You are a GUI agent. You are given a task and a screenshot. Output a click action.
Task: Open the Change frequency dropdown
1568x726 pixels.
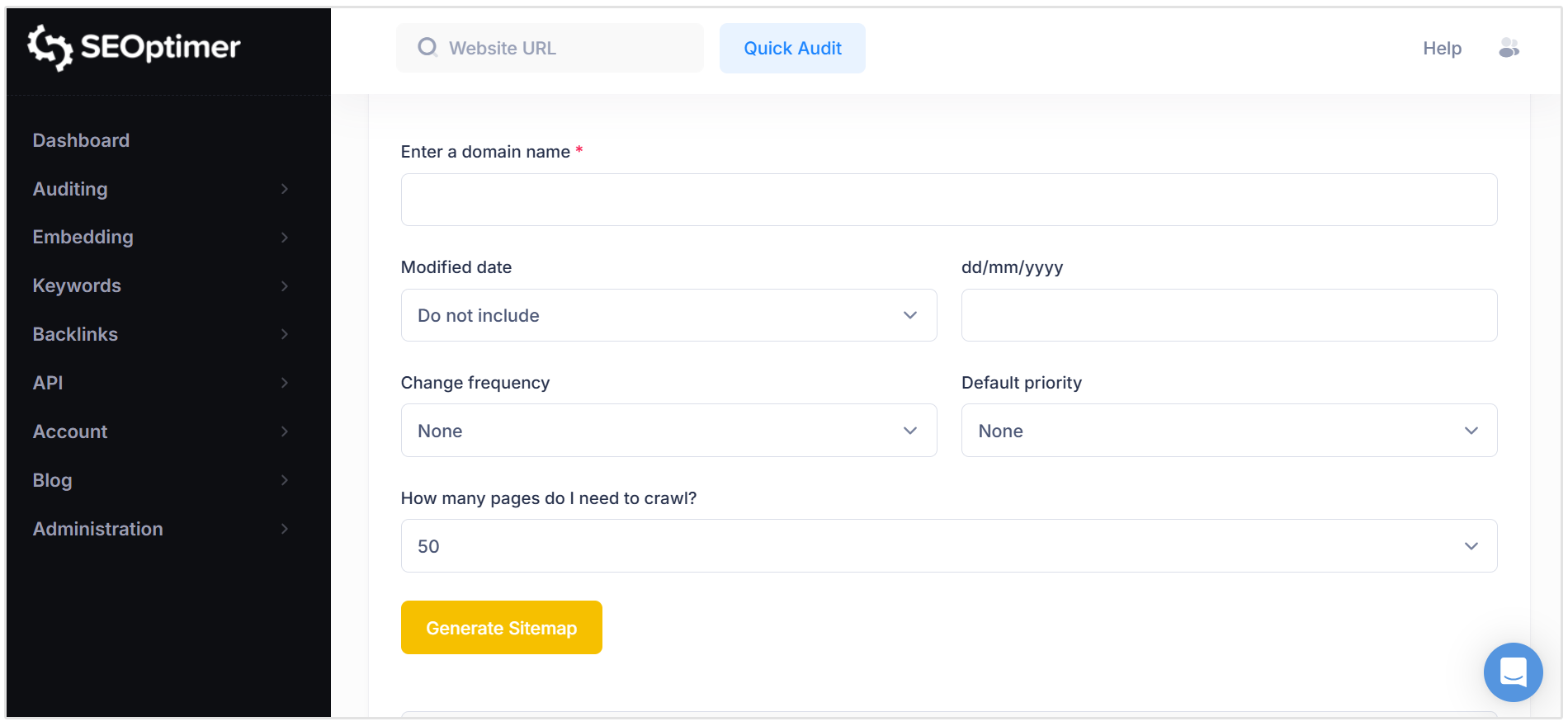tap(668, 430)
